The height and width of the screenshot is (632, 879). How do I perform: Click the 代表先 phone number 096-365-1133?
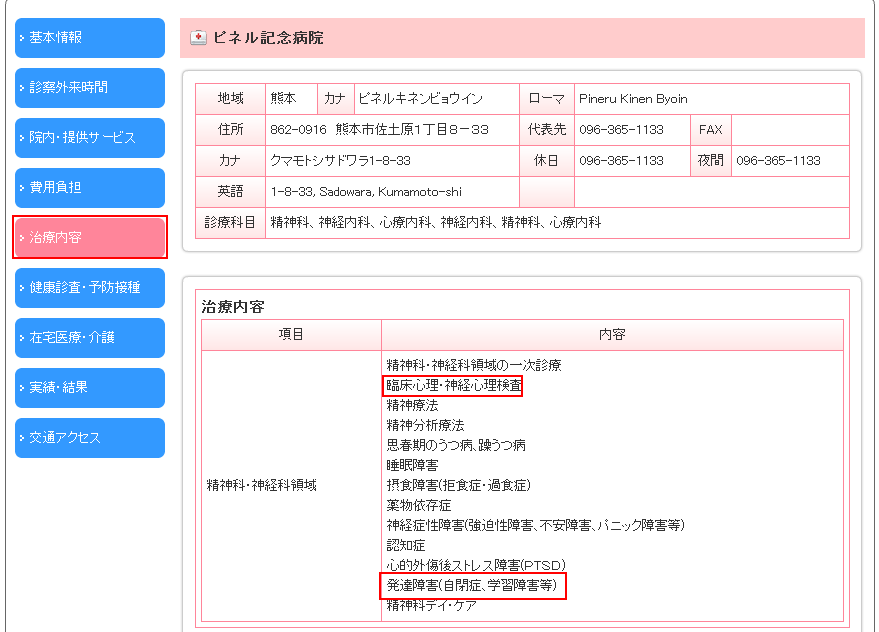(x=621, y=130)
